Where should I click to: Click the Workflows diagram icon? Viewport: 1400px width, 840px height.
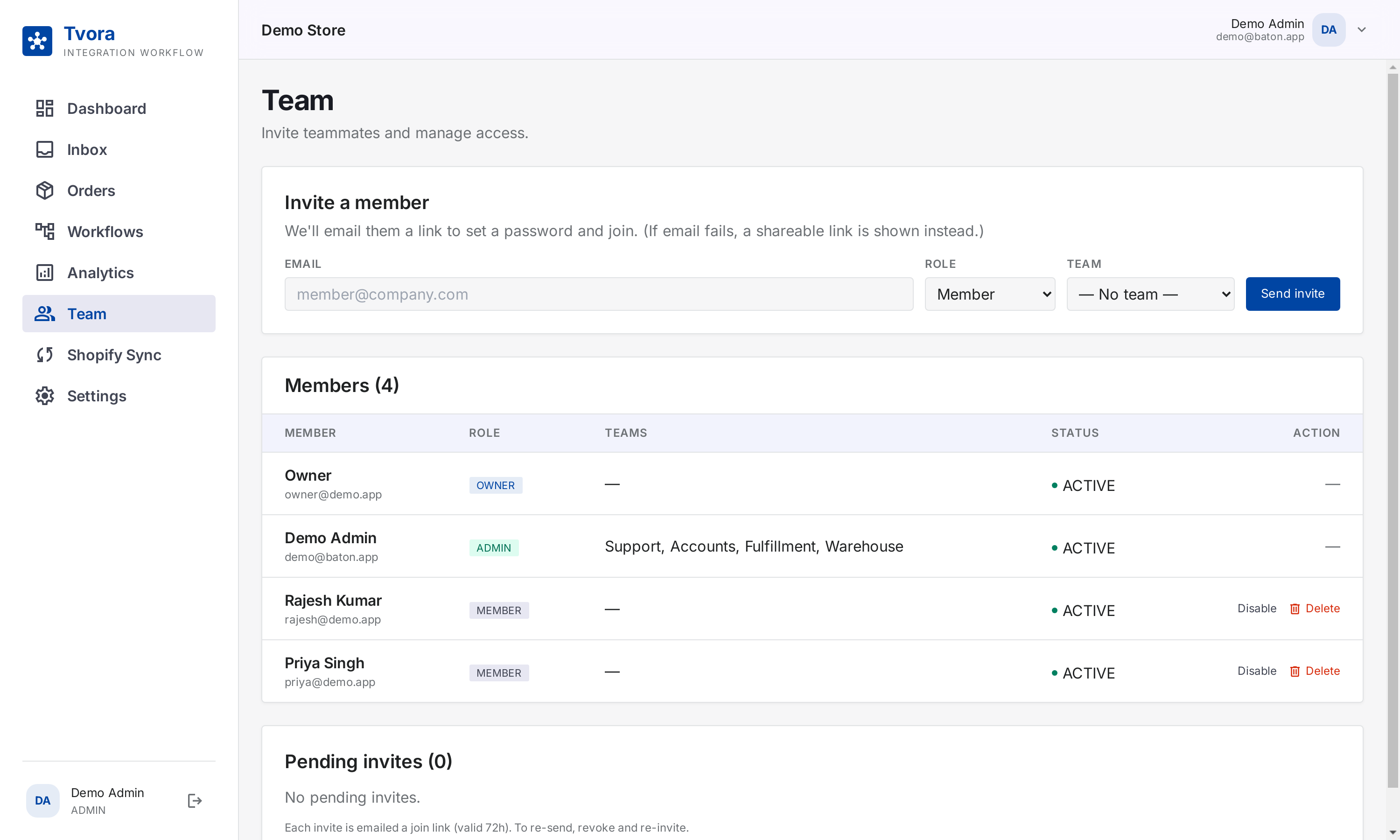coord(45,231)
